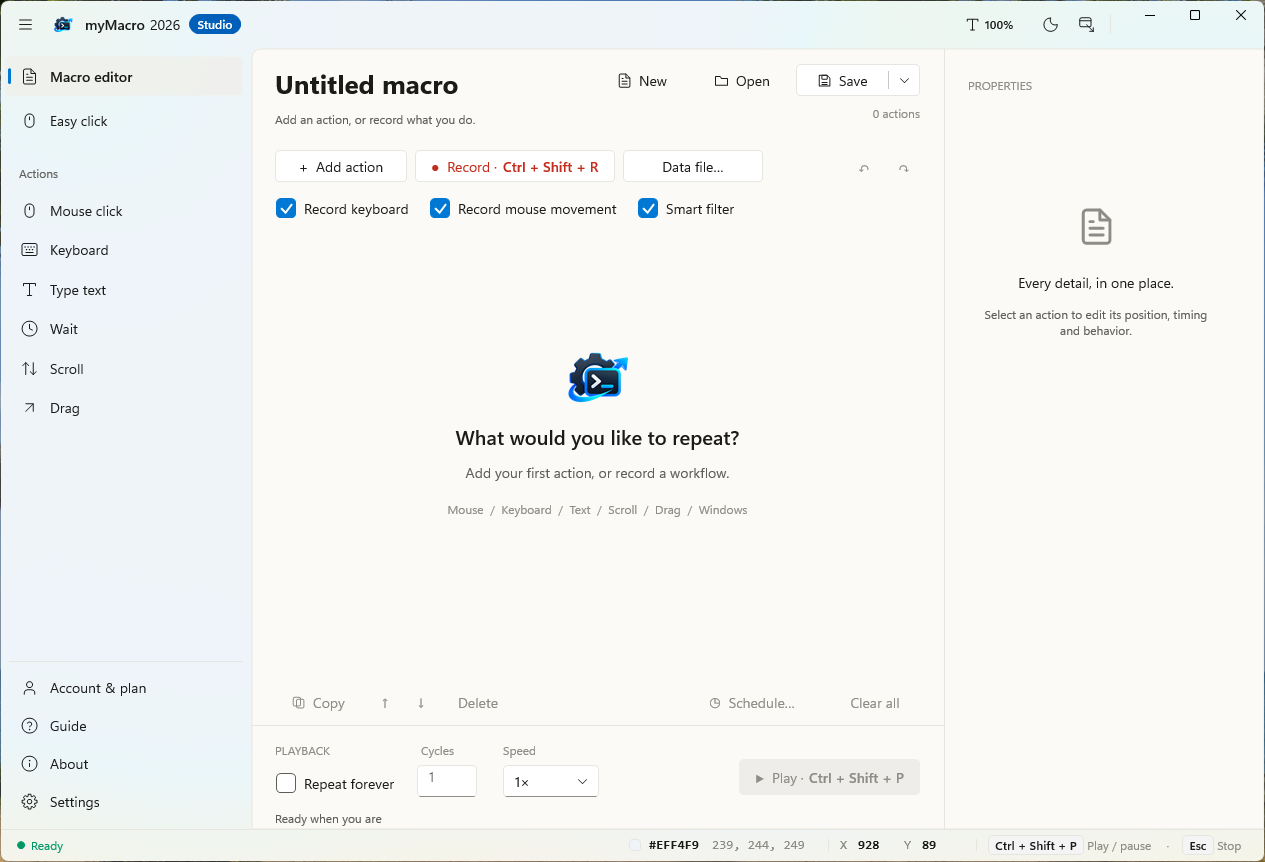Add a Scroll action from sidebar
Screen dimensions: 1265x862
coord(125,369)
